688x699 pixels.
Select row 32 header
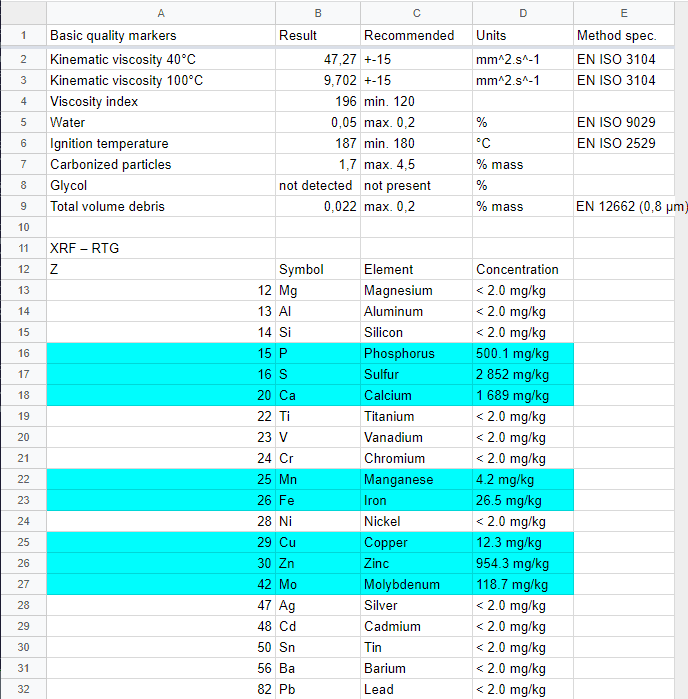(23, 689)
